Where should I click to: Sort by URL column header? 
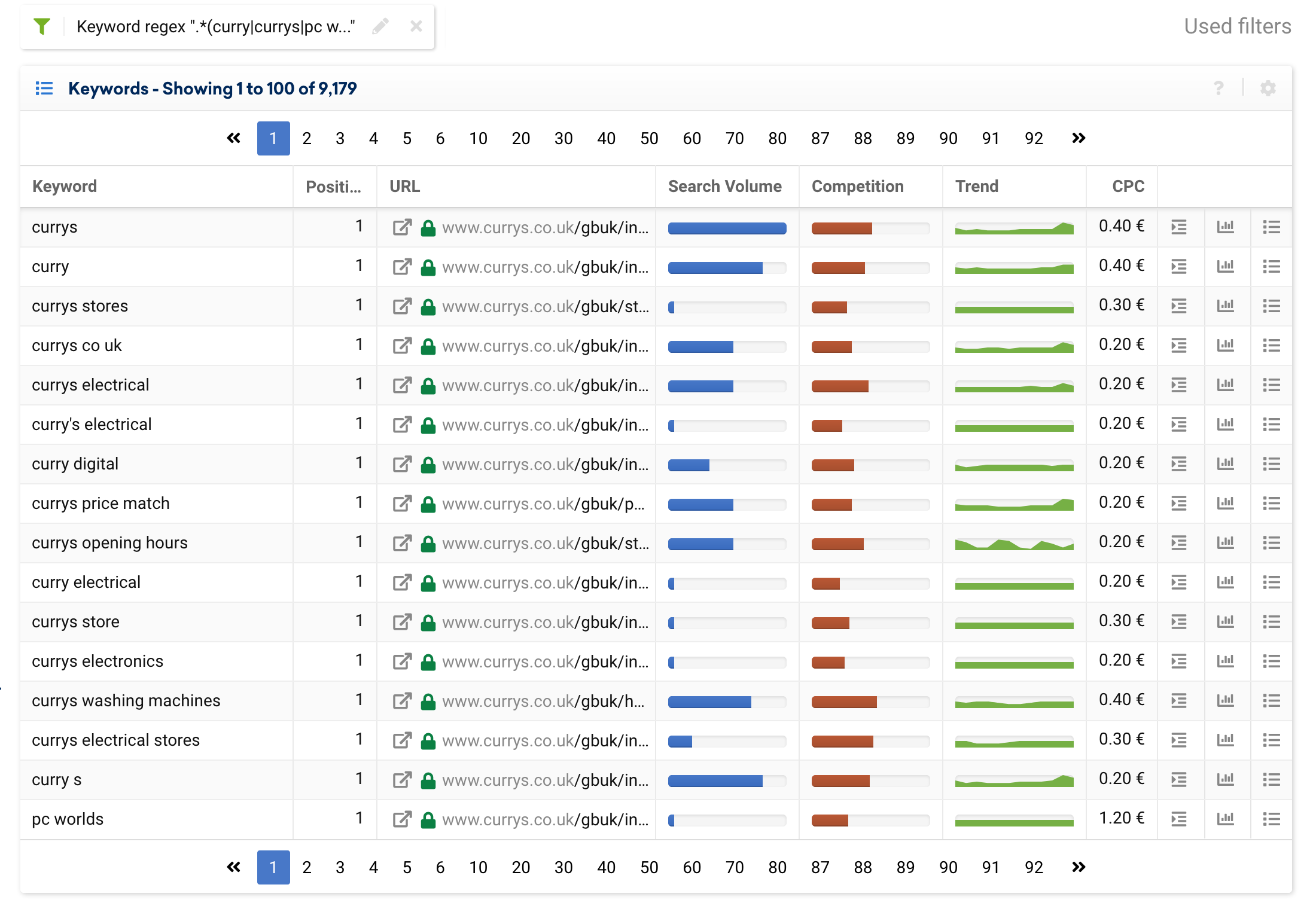tap(405, 187)
